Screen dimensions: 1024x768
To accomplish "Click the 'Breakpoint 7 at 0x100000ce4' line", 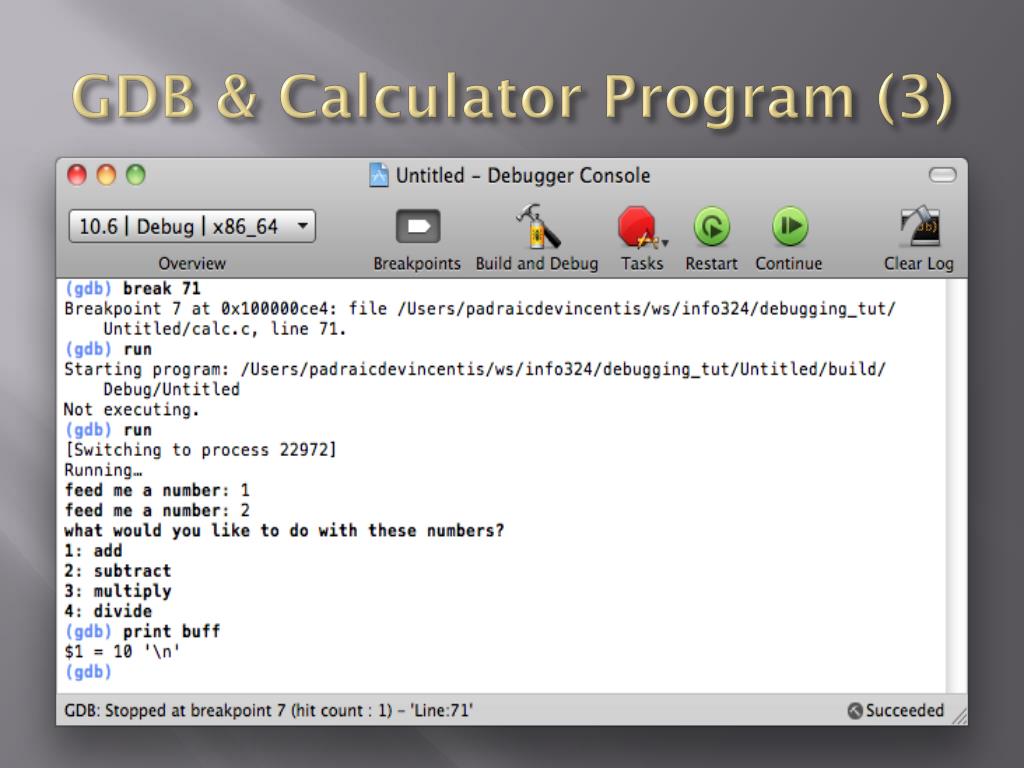I will [480, 309].
